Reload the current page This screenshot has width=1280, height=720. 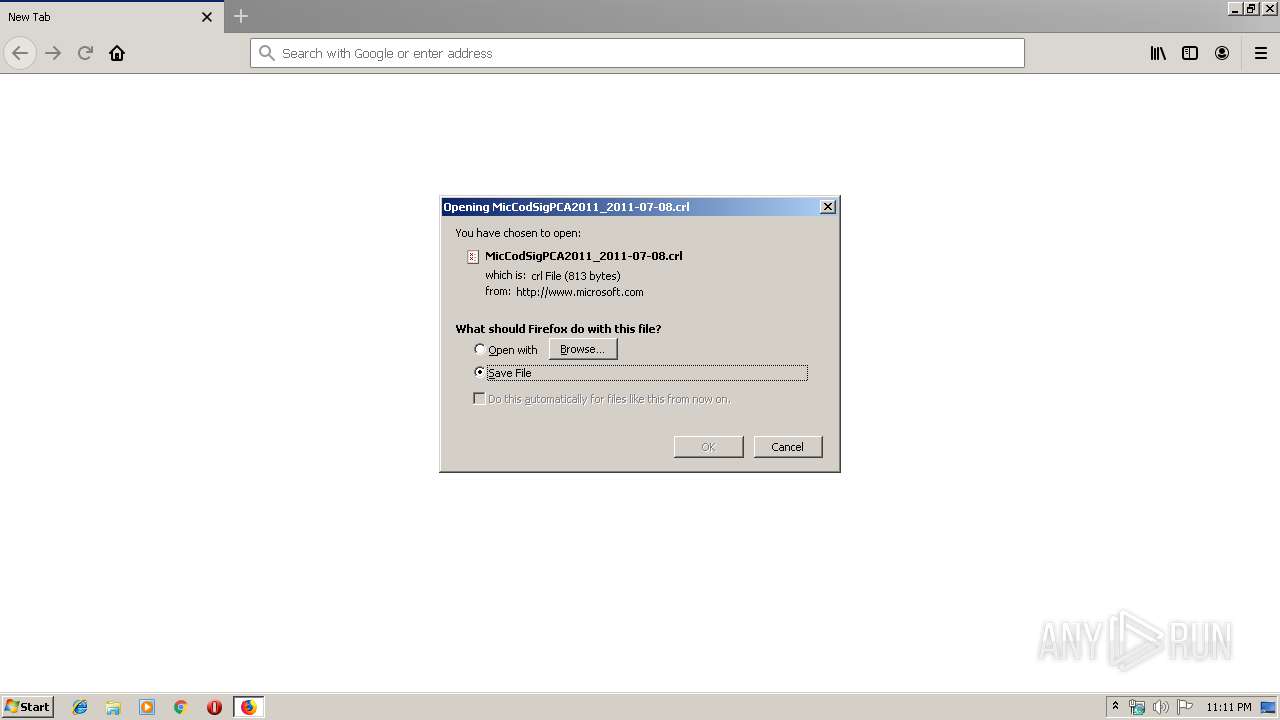[85, 53]
